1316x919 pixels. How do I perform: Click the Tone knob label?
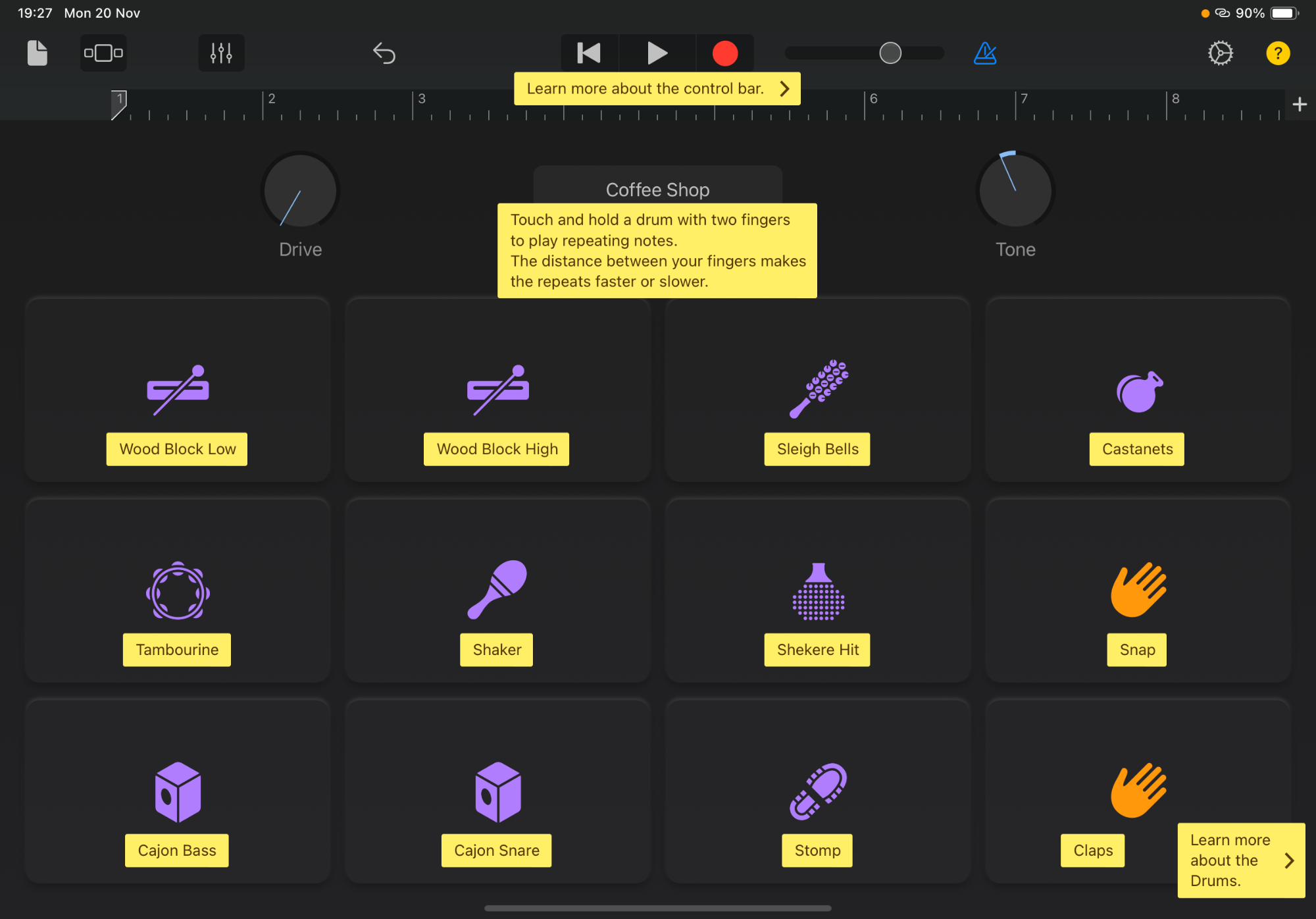click(1015, 249)
